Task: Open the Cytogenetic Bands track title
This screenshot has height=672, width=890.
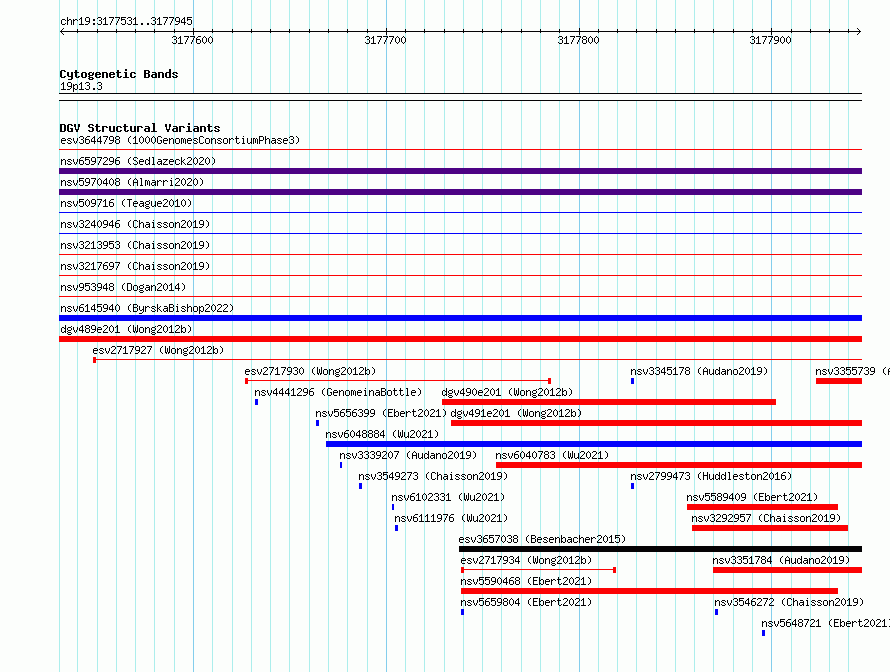Action: [x=118, y=74]
